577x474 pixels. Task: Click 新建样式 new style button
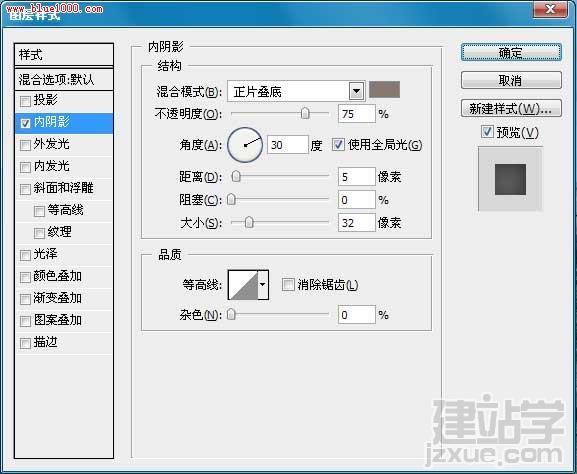(511, 109)
